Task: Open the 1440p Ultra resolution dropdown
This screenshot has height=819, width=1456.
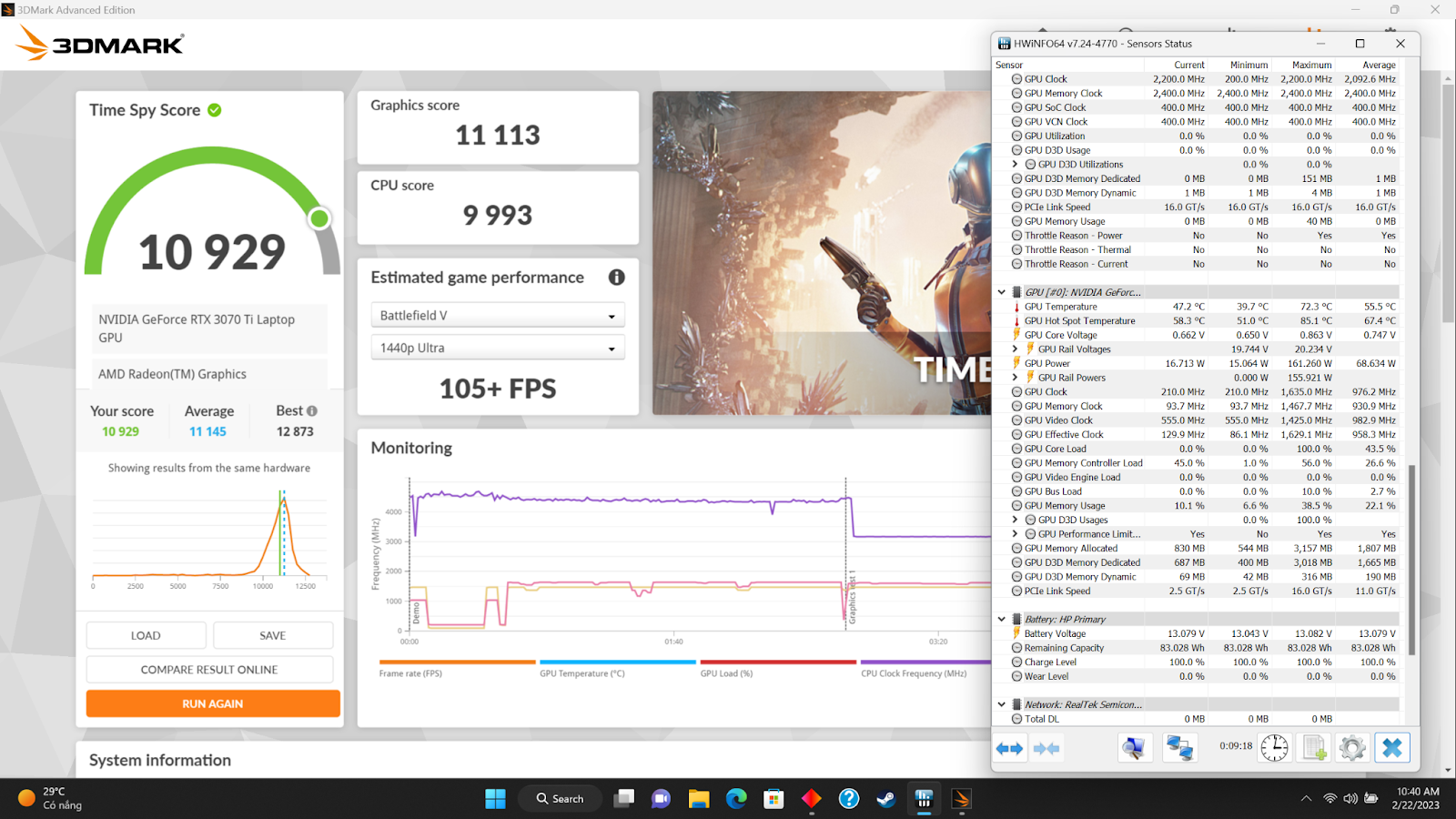Action: point(497,348)
